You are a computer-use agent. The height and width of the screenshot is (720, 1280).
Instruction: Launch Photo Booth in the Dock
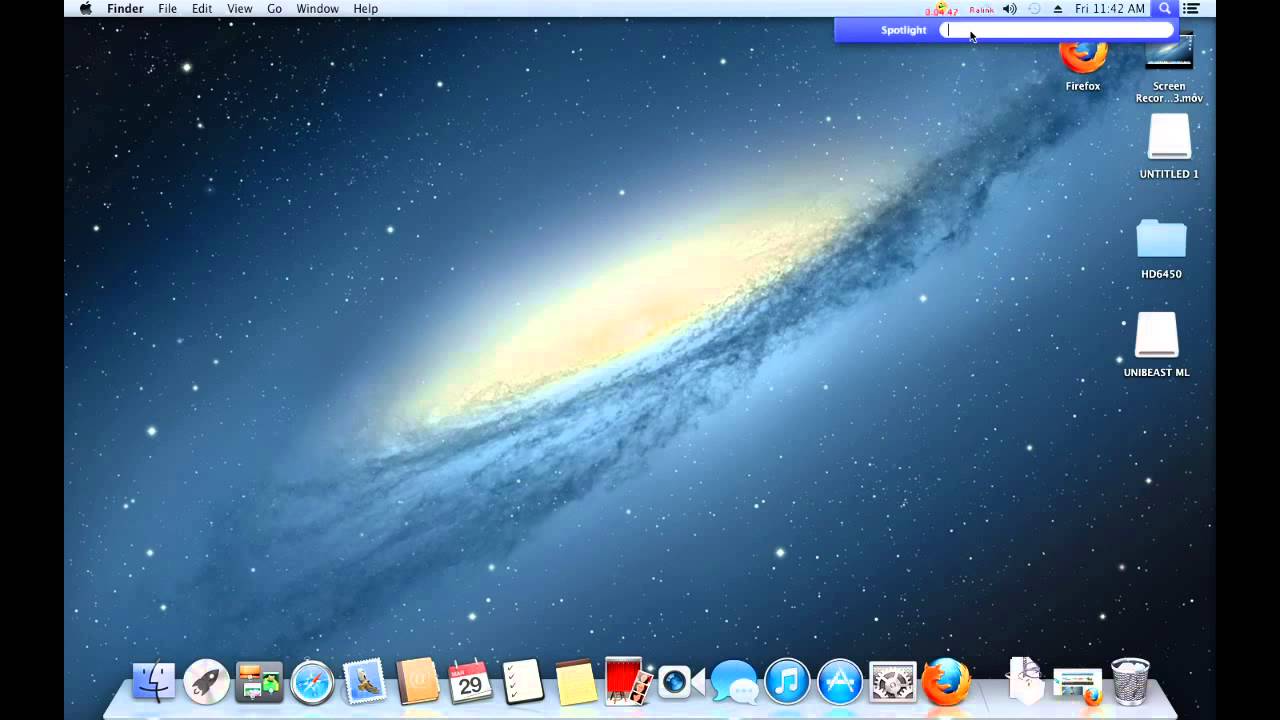pos(629,681)
